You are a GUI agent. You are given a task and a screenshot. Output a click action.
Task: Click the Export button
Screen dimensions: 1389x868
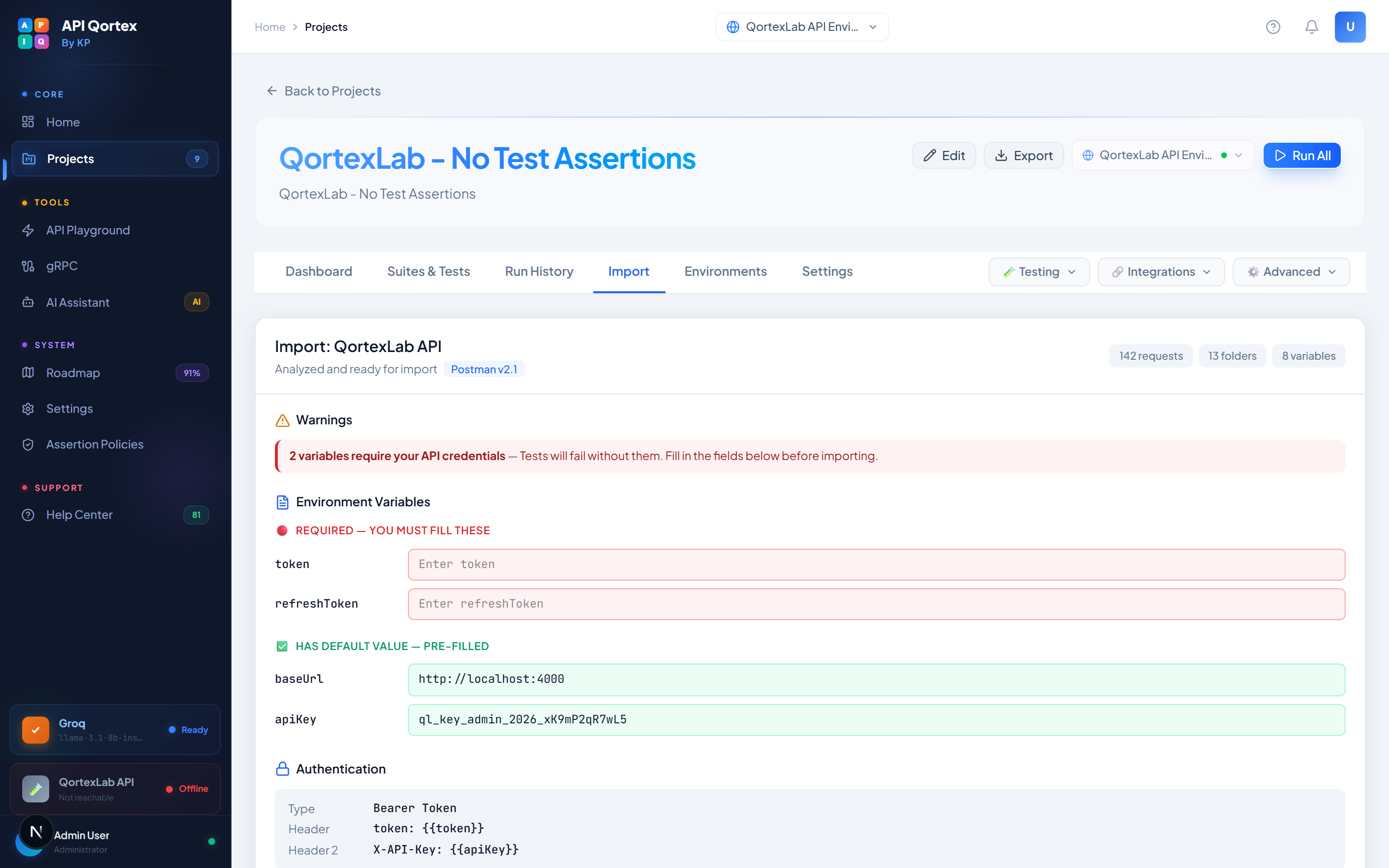point(1023,156)
